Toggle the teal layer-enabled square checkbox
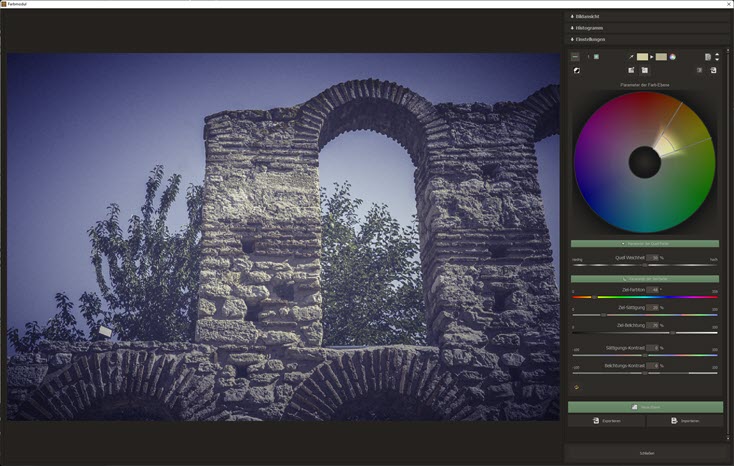This screenshot has width=734, height=466. click(x=596, y=57)
